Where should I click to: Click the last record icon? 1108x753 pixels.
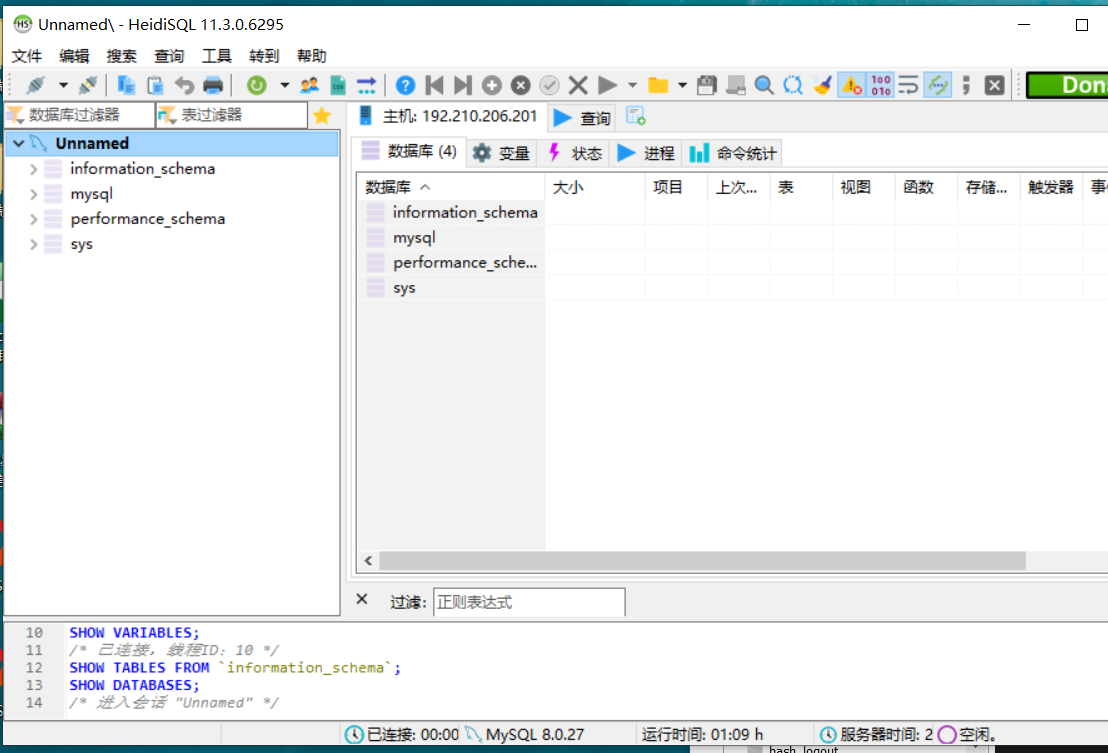click(x=463, y=85)
